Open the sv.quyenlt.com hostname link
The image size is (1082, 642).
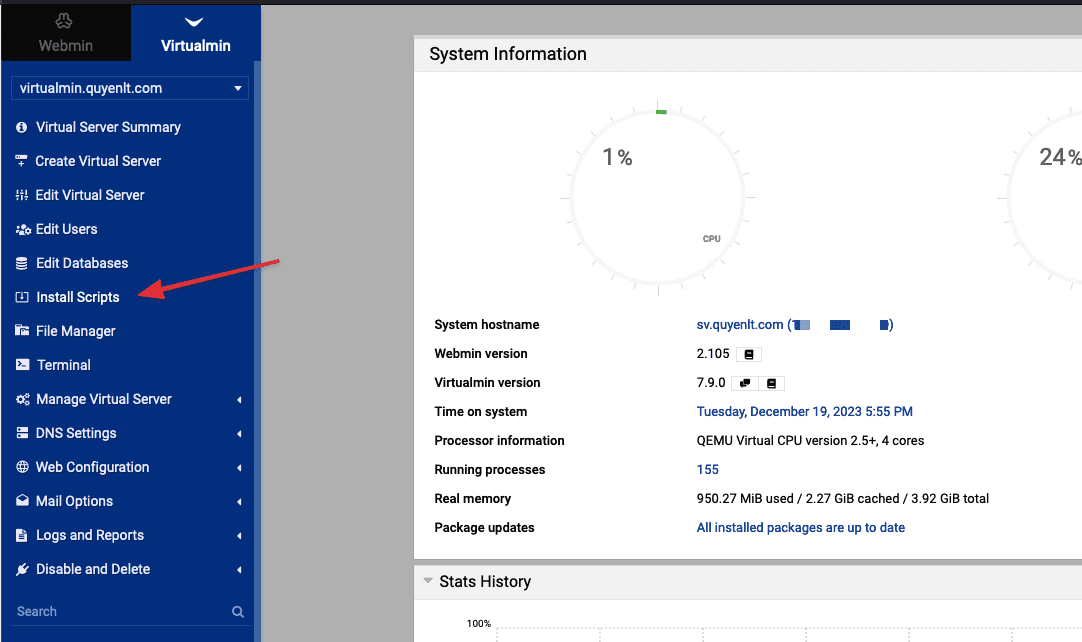tap(739, 325)
